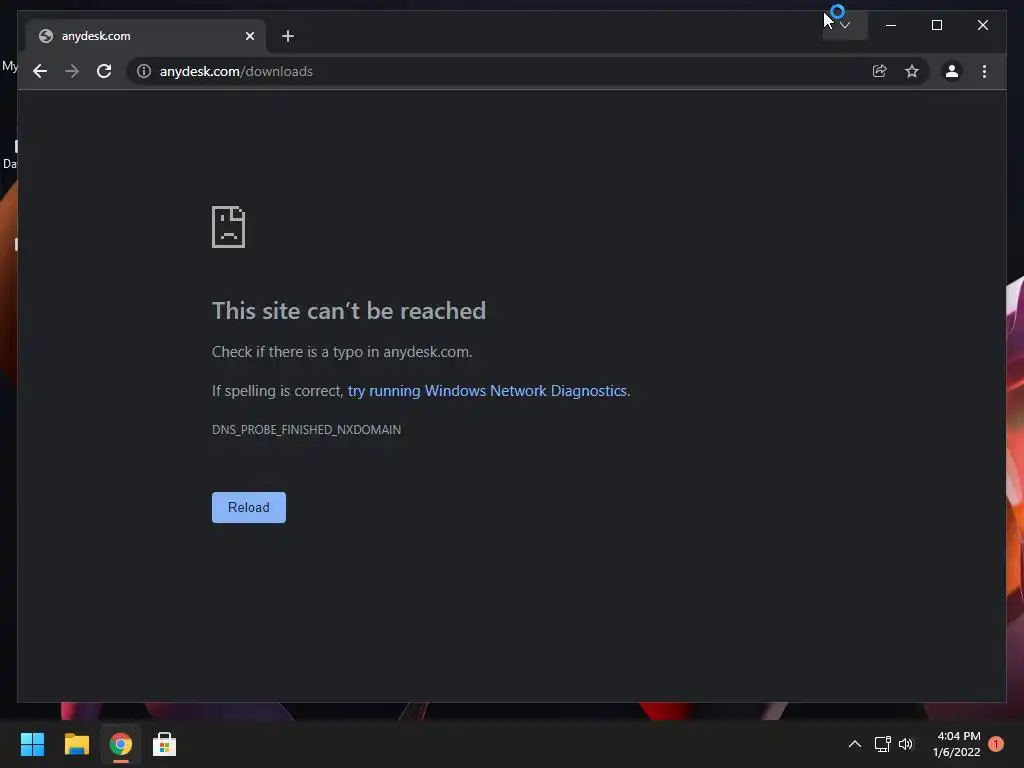1024x768 pixels.
Task: Close the Chrome window
Action: (983, 25)
